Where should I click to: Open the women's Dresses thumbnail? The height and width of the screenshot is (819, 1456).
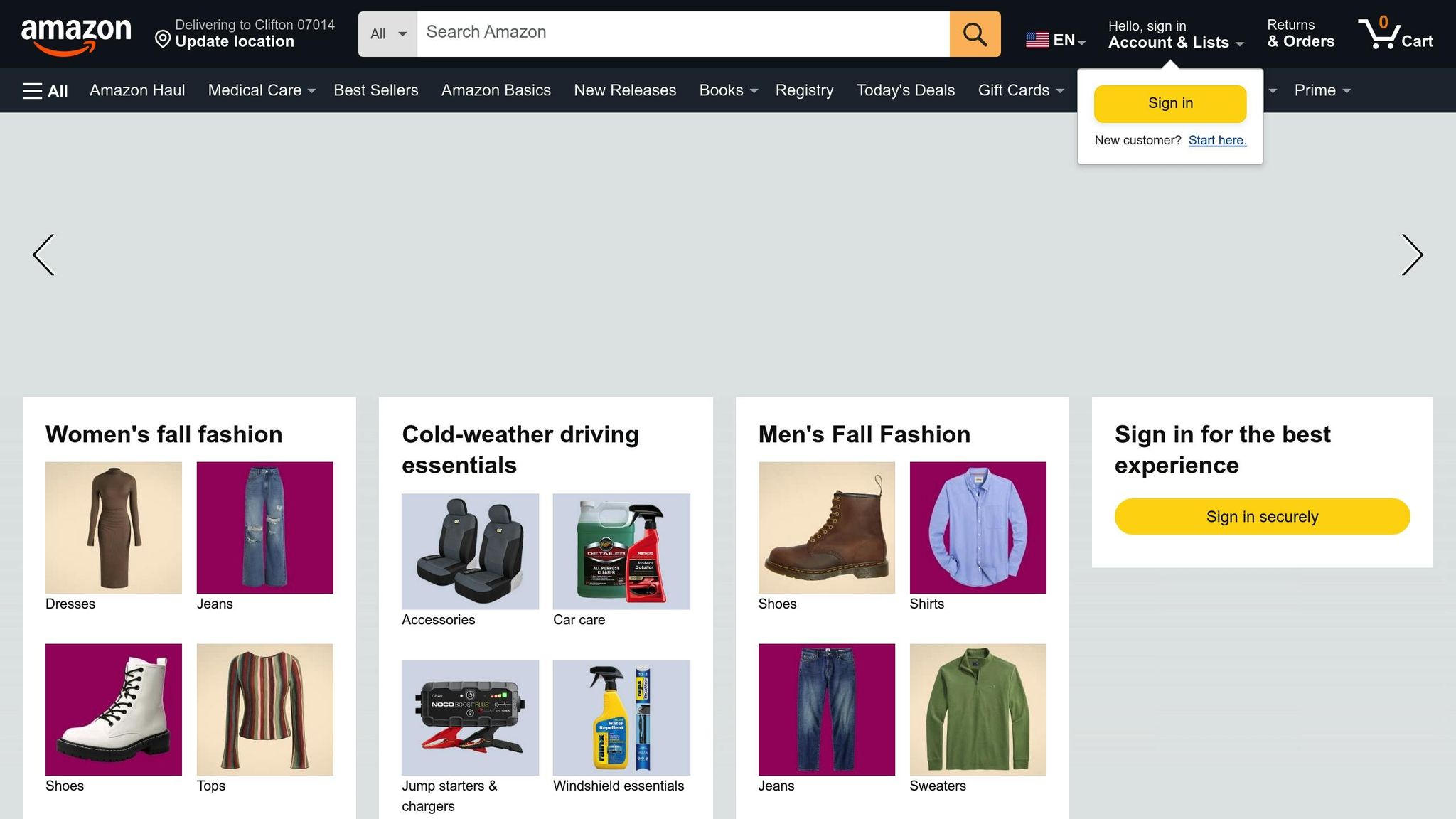point(114,528)
